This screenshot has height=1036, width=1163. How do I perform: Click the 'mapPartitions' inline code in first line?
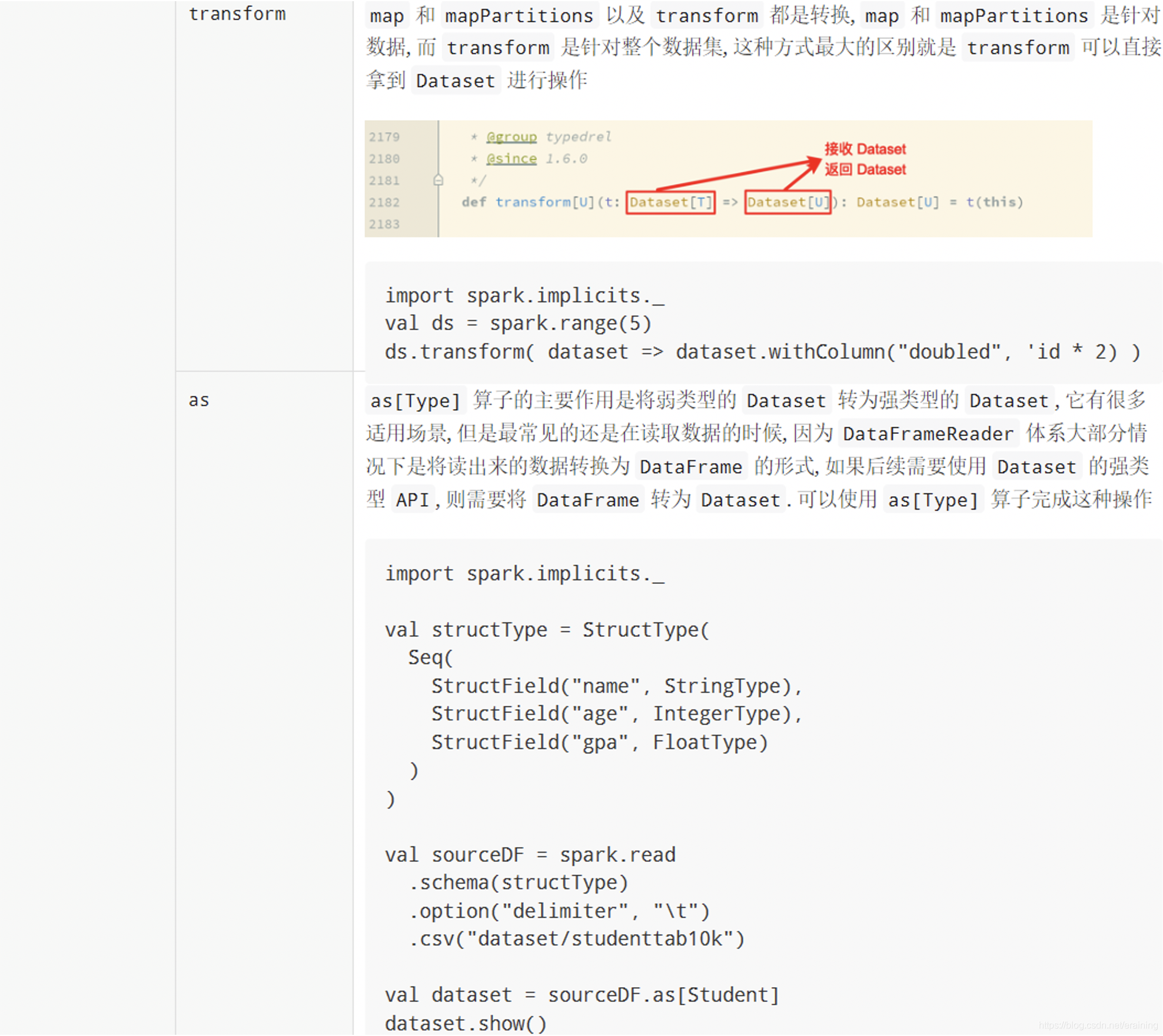click(519, 16)
